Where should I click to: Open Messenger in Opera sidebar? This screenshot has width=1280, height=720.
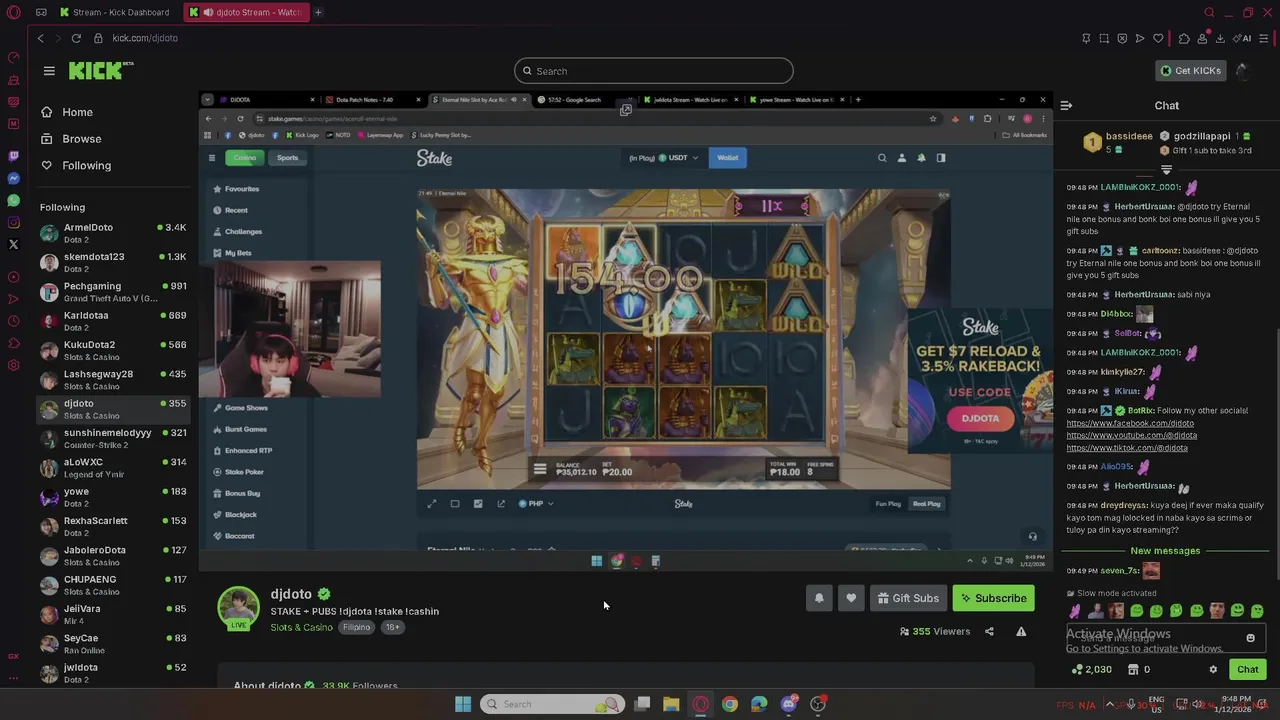pyautogui.click(x=13, y=178)
